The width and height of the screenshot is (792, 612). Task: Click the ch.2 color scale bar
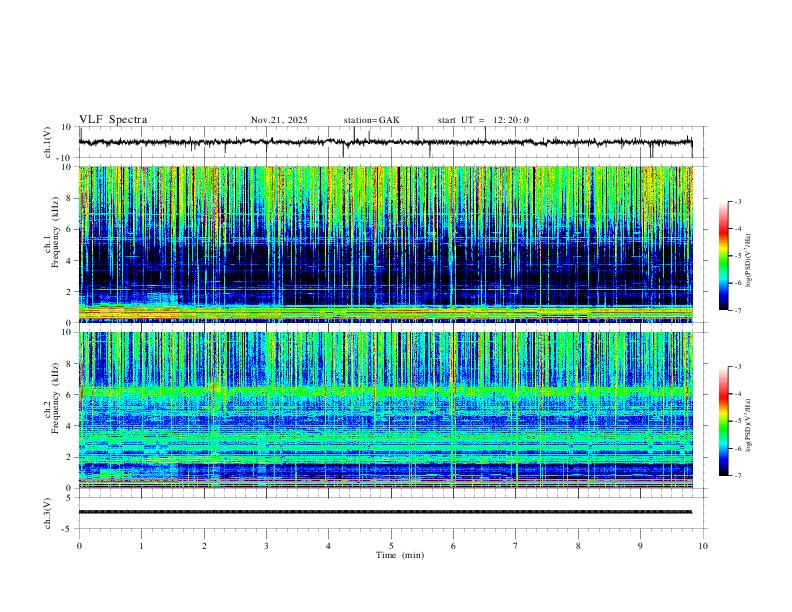click(724, 421)
